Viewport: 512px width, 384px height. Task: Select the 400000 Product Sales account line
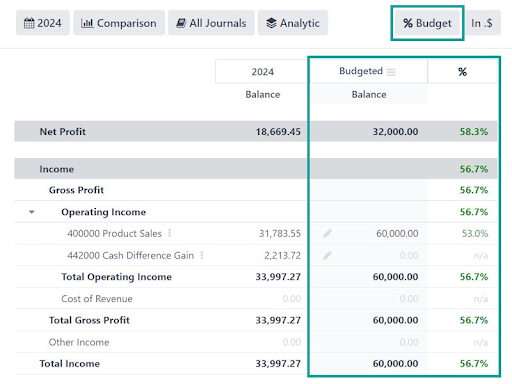pos(114,233)
